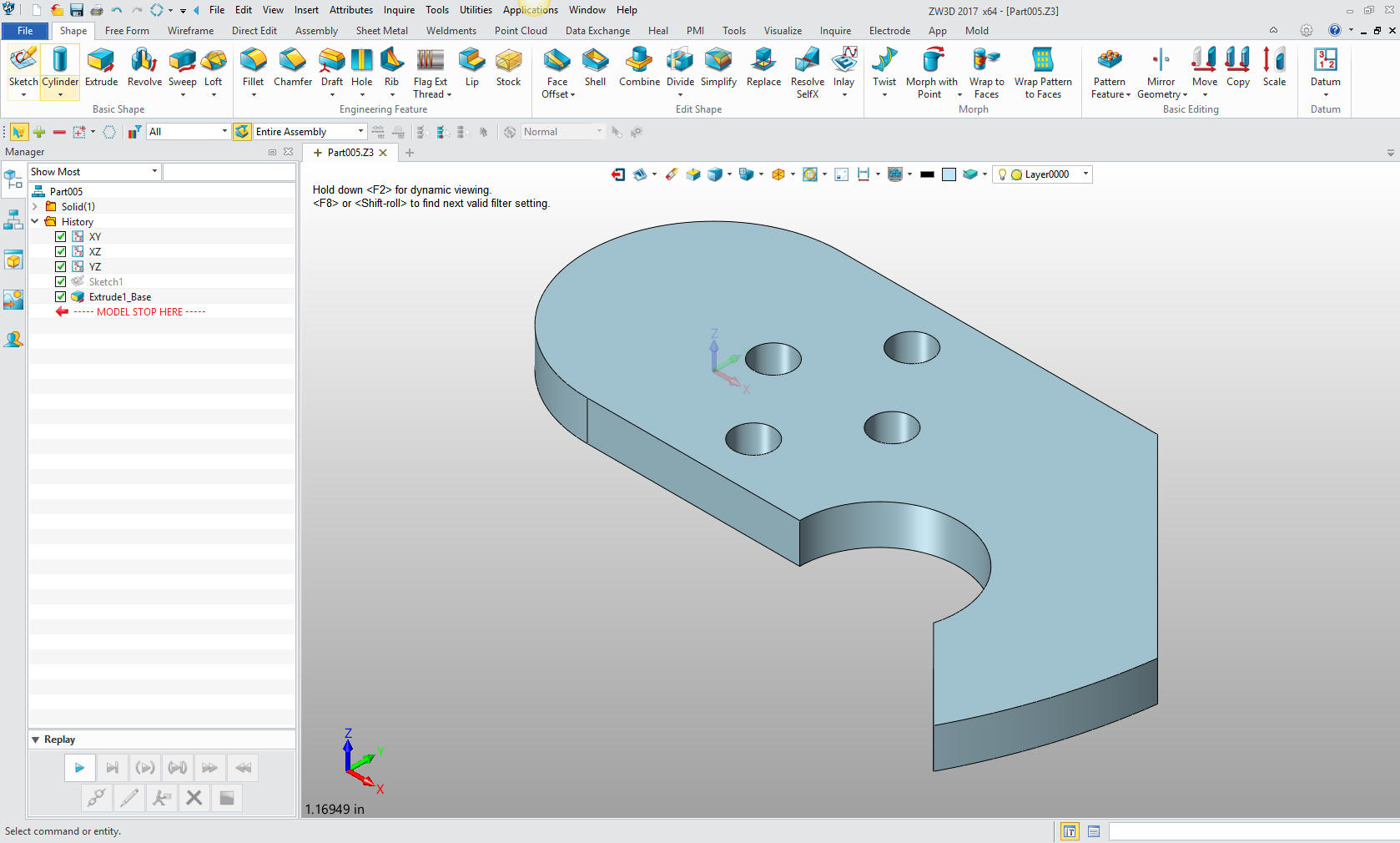Click the File button
This screenshot has height=843, width=1400.
[x=25, y=31]
